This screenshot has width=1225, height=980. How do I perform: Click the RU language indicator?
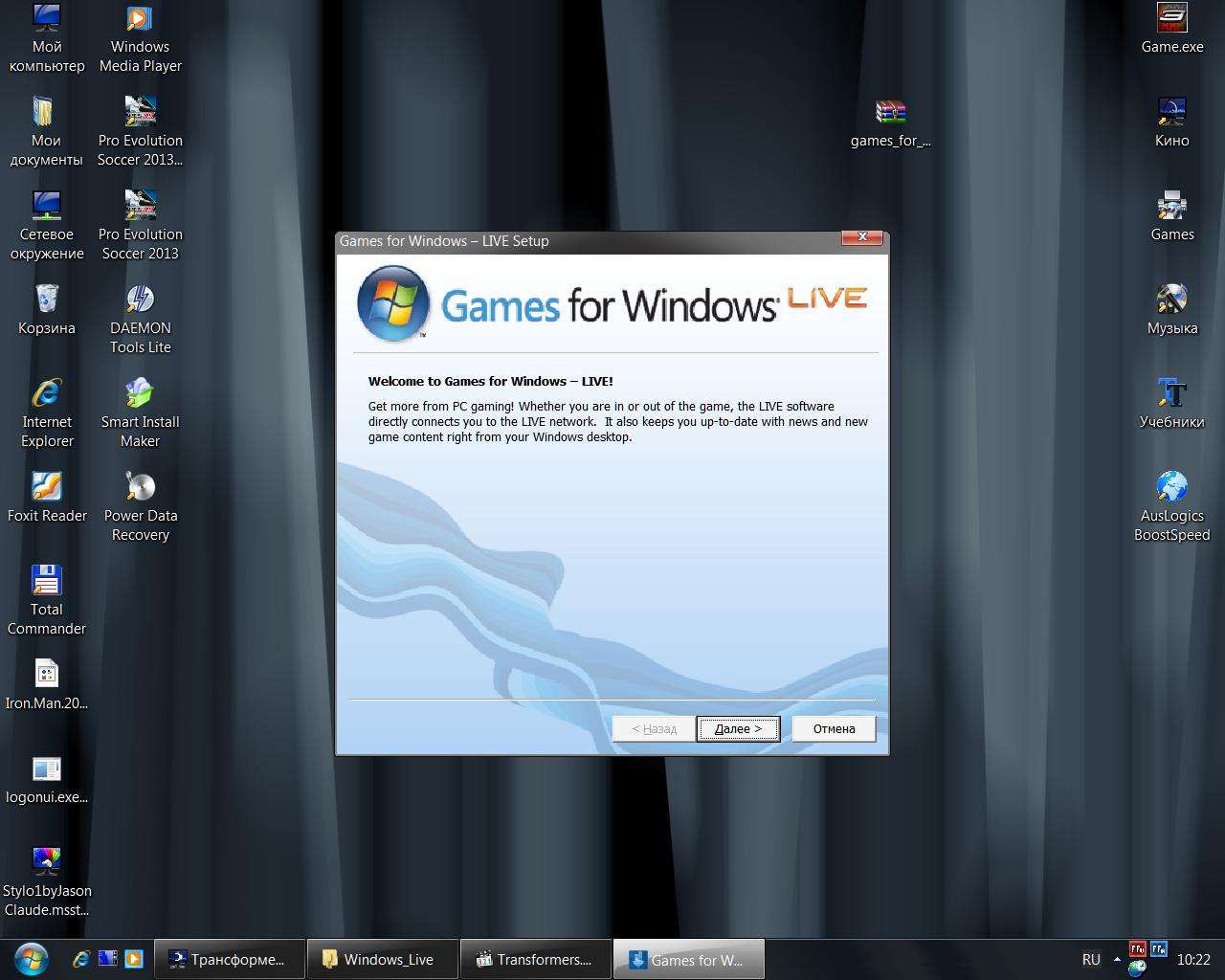[1091, 959]
